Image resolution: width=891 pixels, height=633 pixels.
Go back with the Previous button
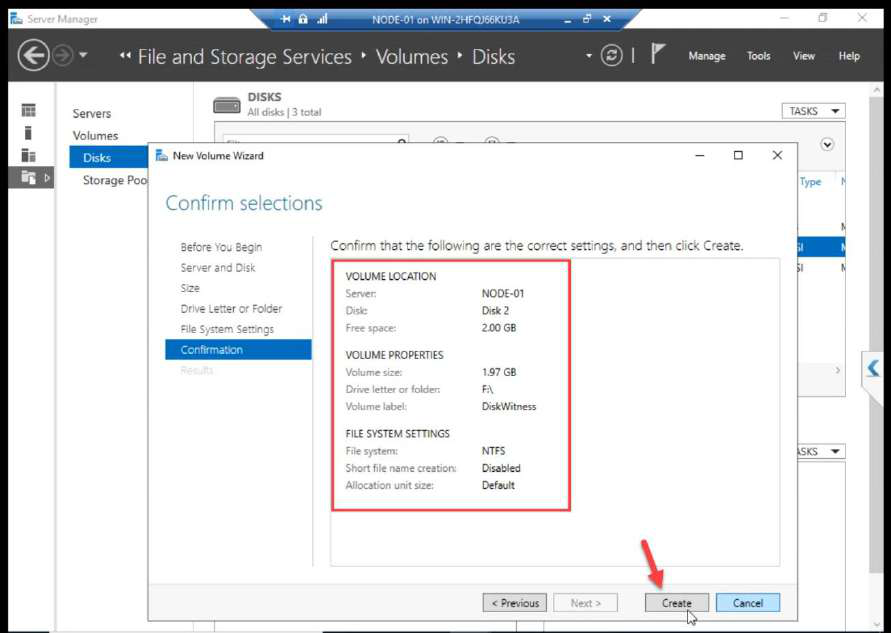[514, 602]
